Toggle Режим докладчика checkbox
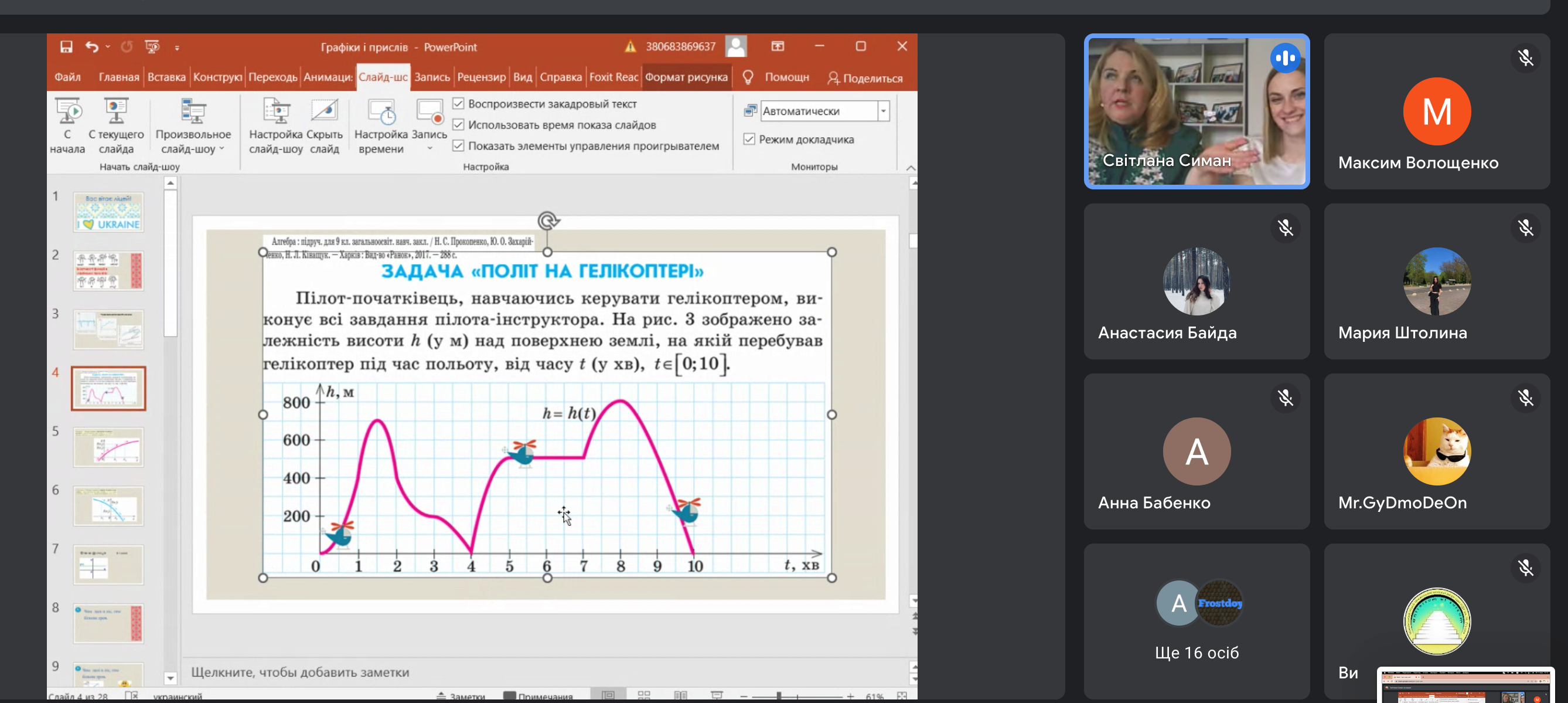Viewport: 1568px width, 703px height. (749, 140)
